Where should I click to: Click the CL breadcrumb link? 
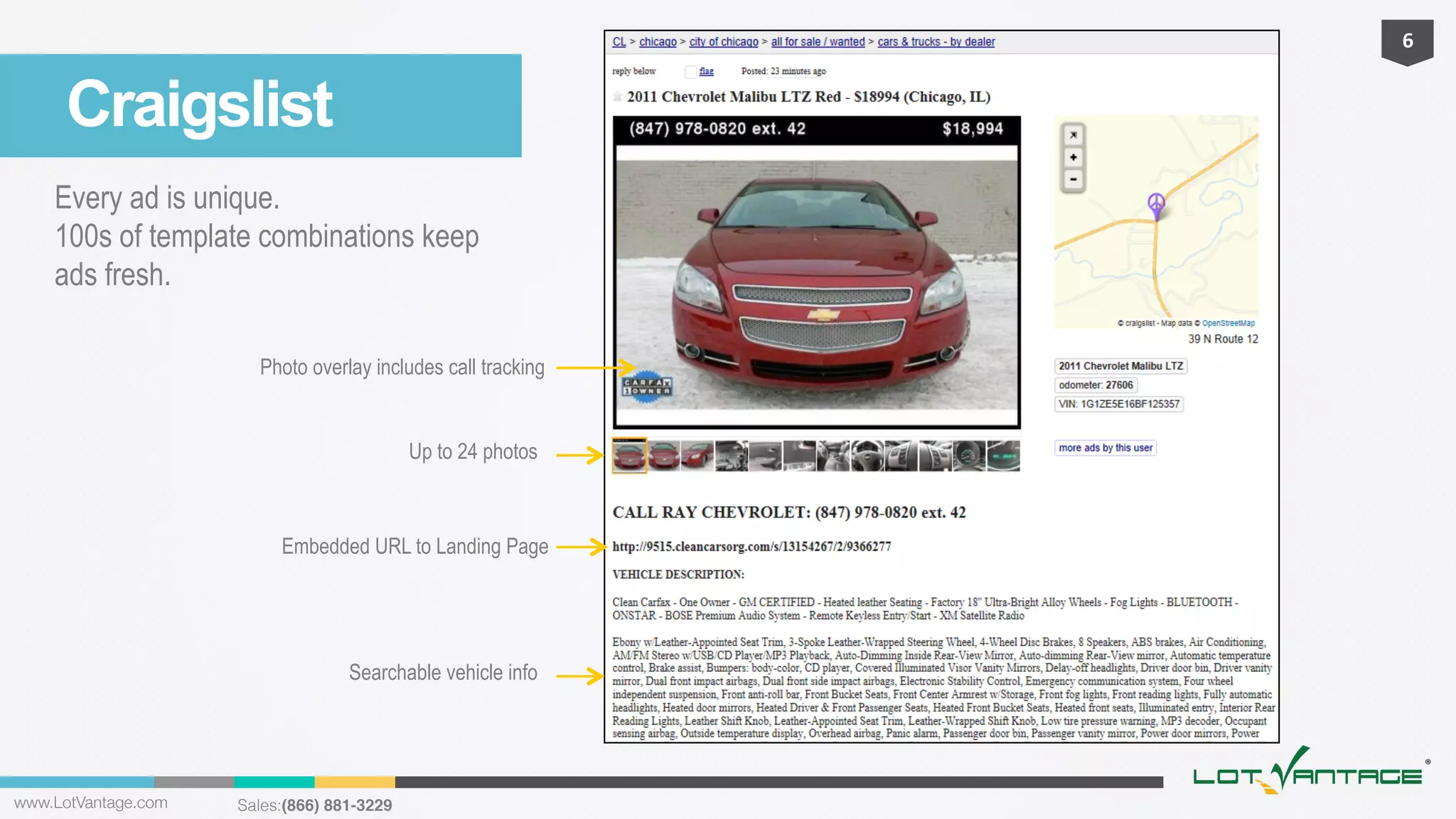click(619, 42)
